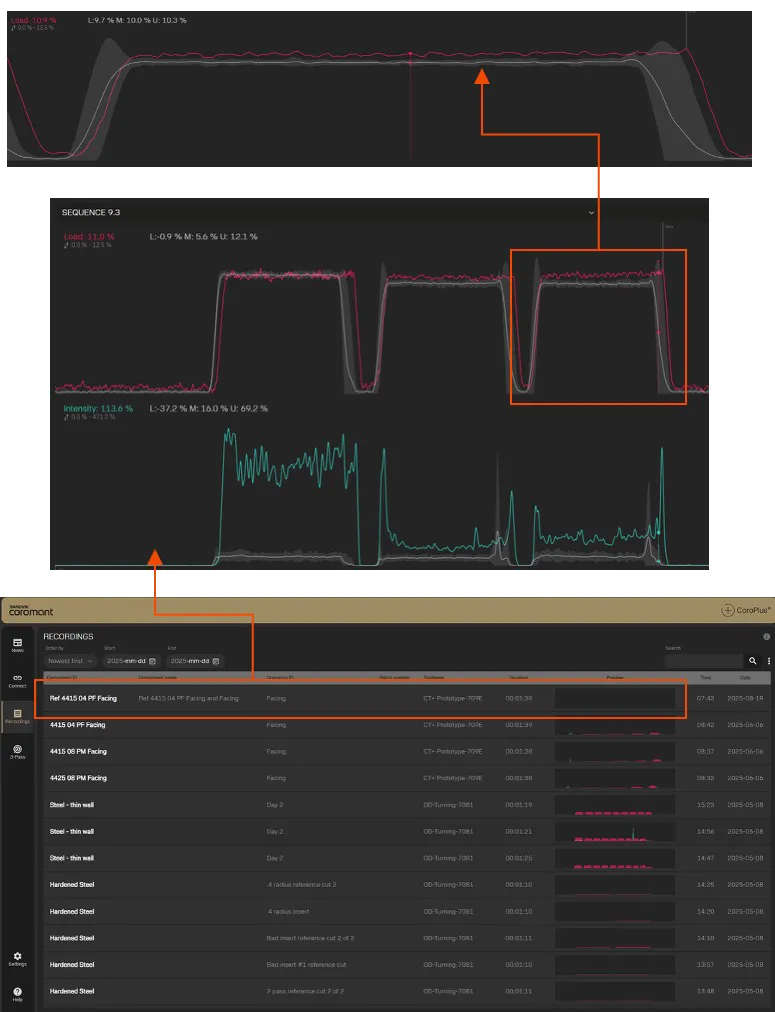Open the News section in sidebar

pos(17,645)
